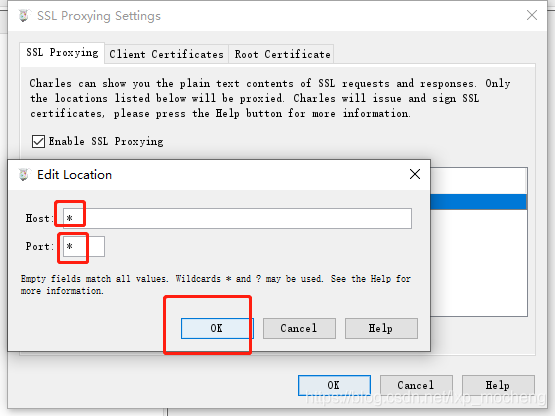Cancel the Edit Location dialog
The width and height of the screenshot is (555, 416).
299,328
